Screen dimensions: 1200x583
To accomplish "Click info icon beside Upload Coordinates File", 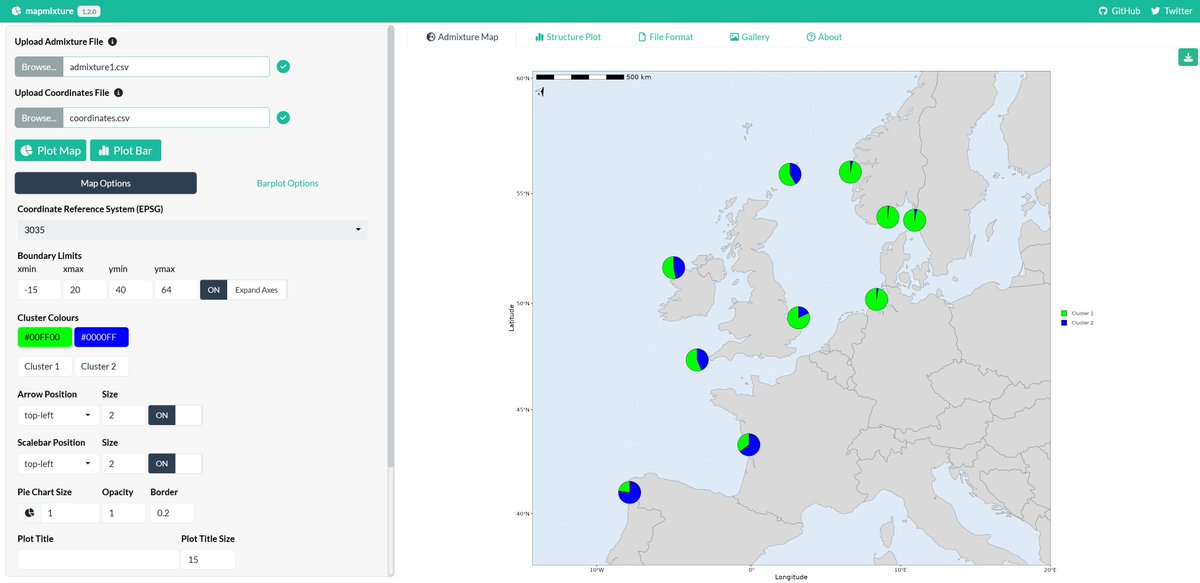I will point(118,93).
